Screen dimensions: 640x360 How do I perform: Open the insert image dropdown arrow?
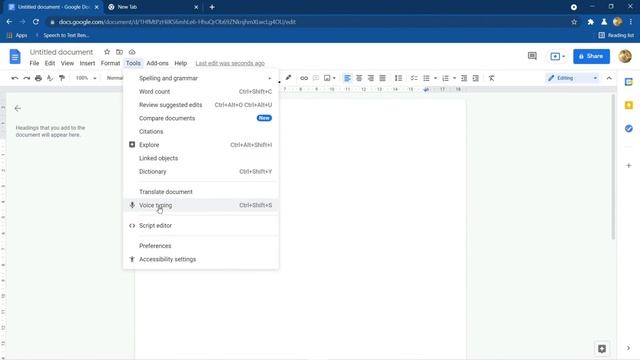(x=334, y=78)
